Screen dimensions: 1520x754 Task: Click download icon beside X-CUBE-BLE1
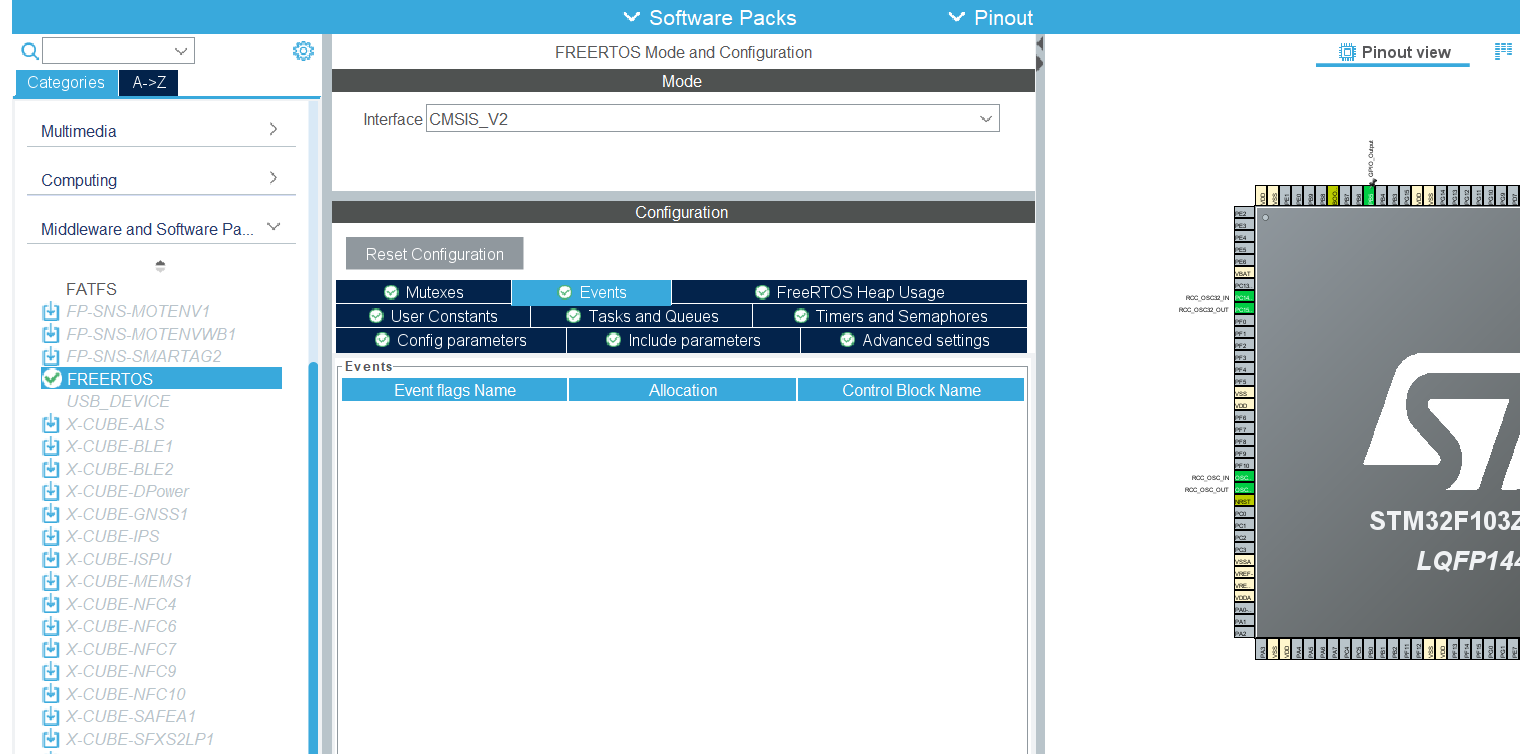tap(51, 446)
